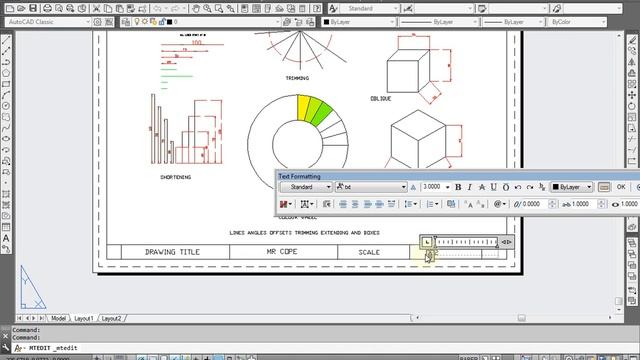Viewport: 640px width, 360px height.
Task: Switch to the Layout2 tab
Action: pos(111,318)
